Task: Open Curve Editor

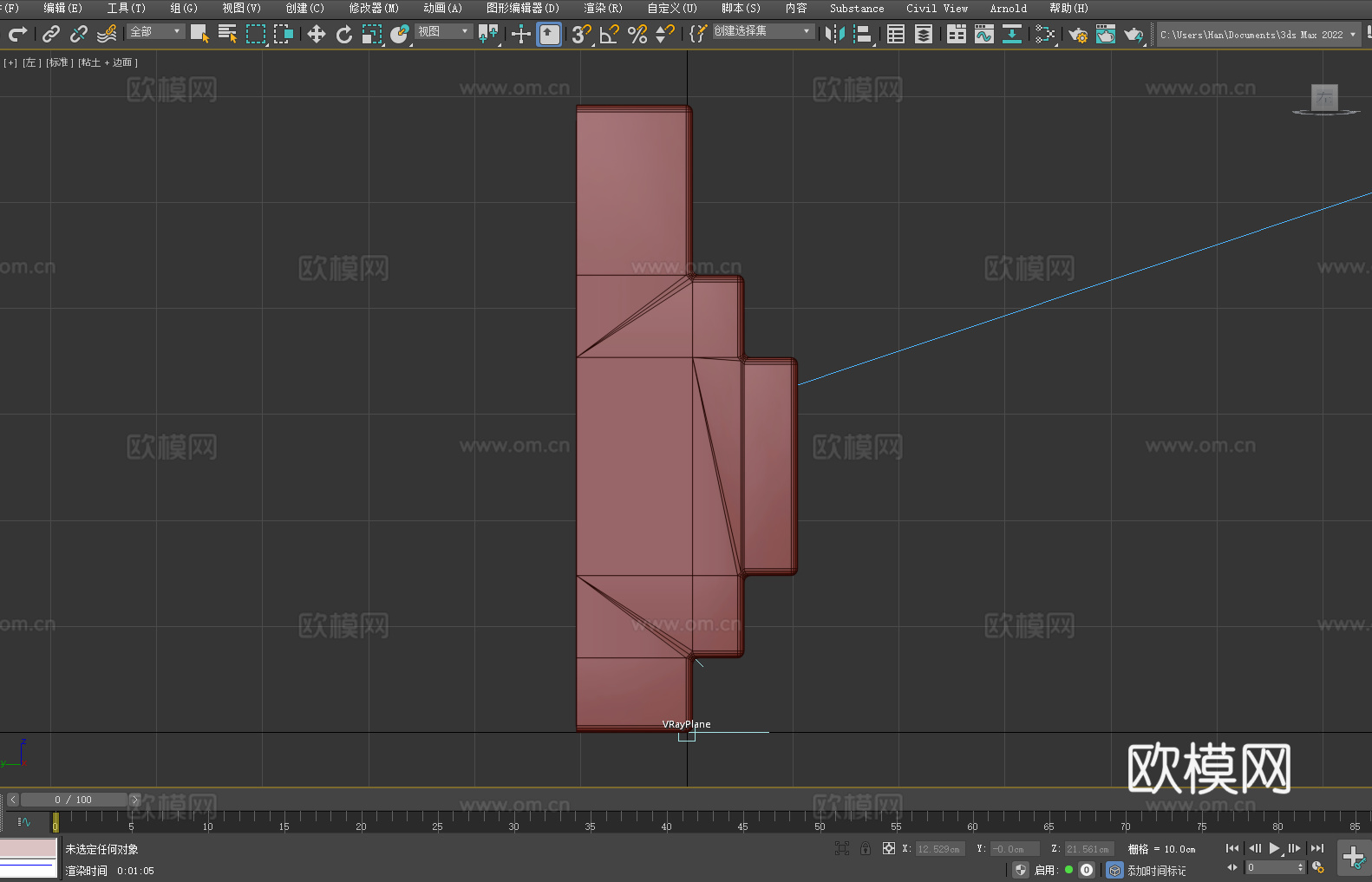Action: [984, 34]
